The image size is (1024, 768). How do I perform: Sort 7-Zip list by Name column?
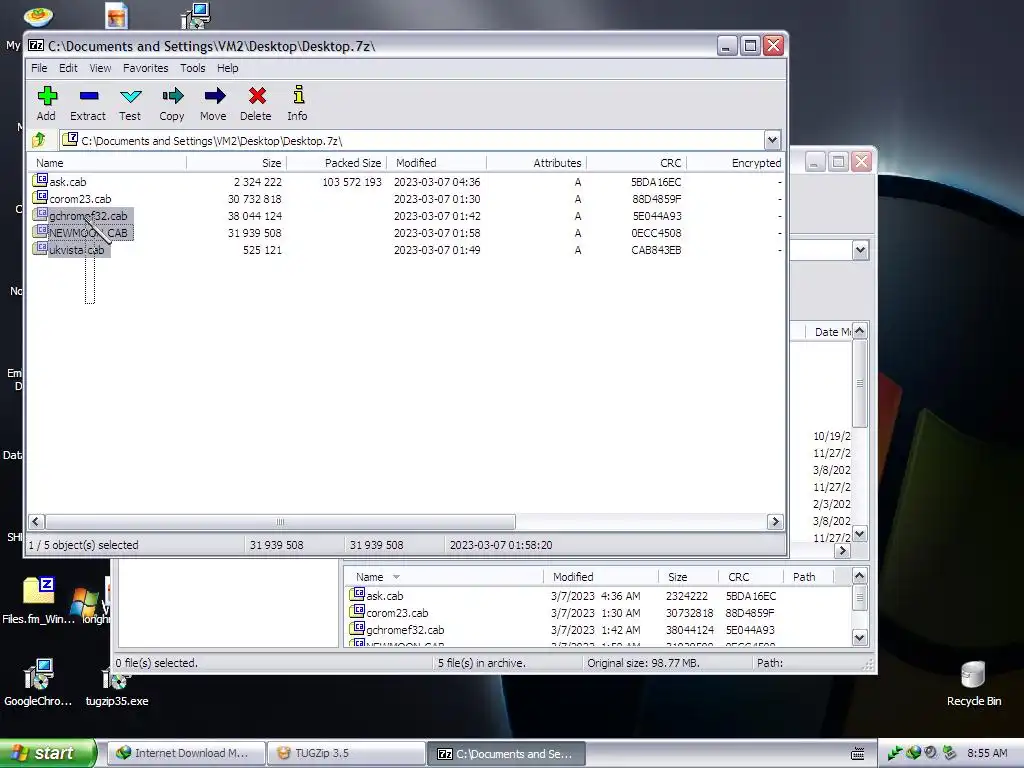click(x=108, y=163)
